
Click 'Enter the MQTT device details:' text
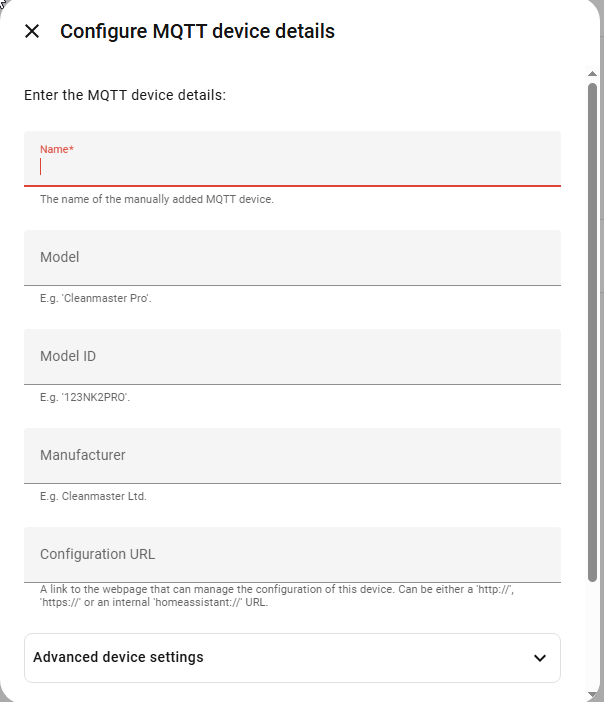pyautogui.click(x=125, y=96)
